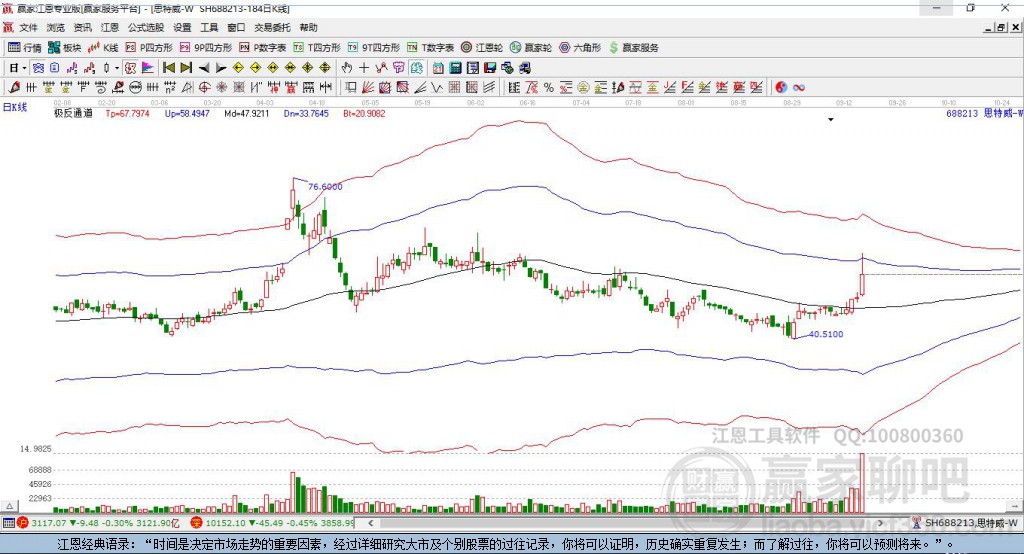This screenshot has height=554, width=1024.
Task: Open the 资讯 menu
Action: tap(83, 27)
